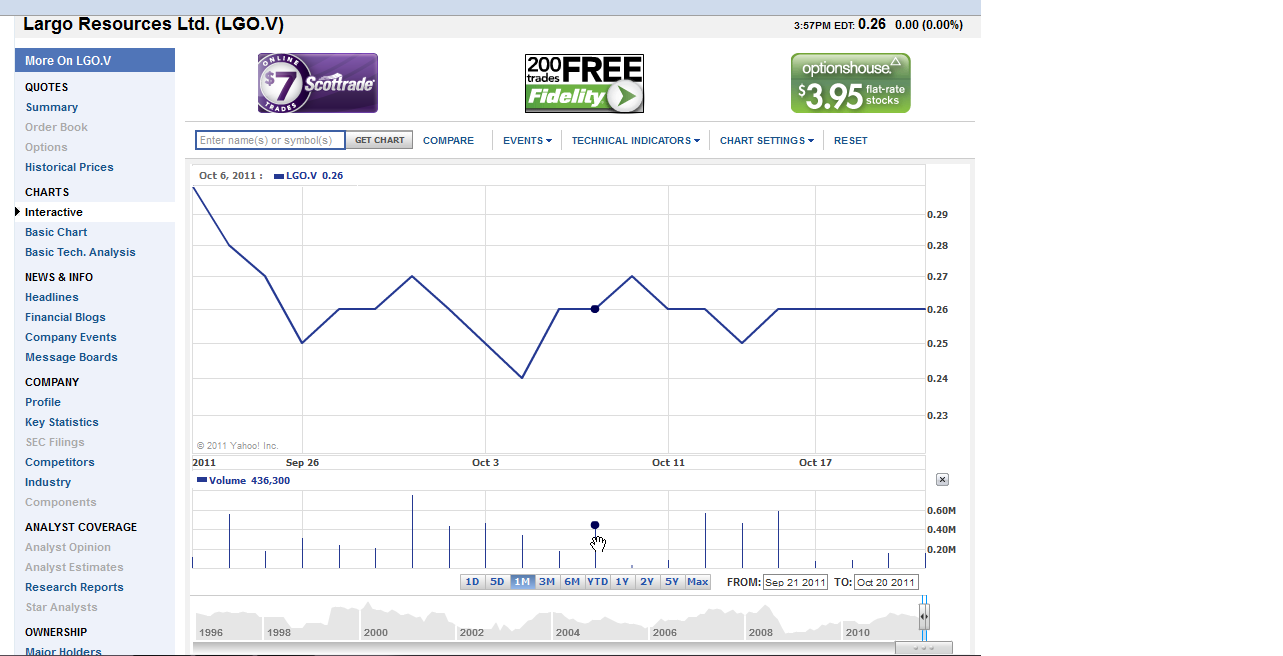
Task: Click the Fidelity 200 free trades ad
Action: tap(584, 83)
